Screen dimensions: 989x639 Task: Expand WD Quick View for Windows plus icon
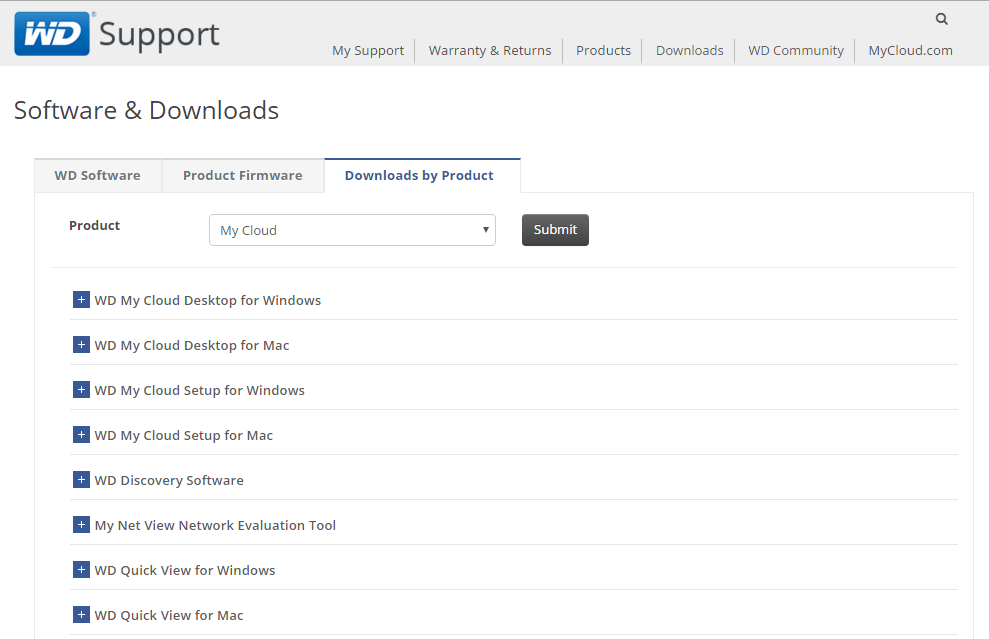coord(81,570)
